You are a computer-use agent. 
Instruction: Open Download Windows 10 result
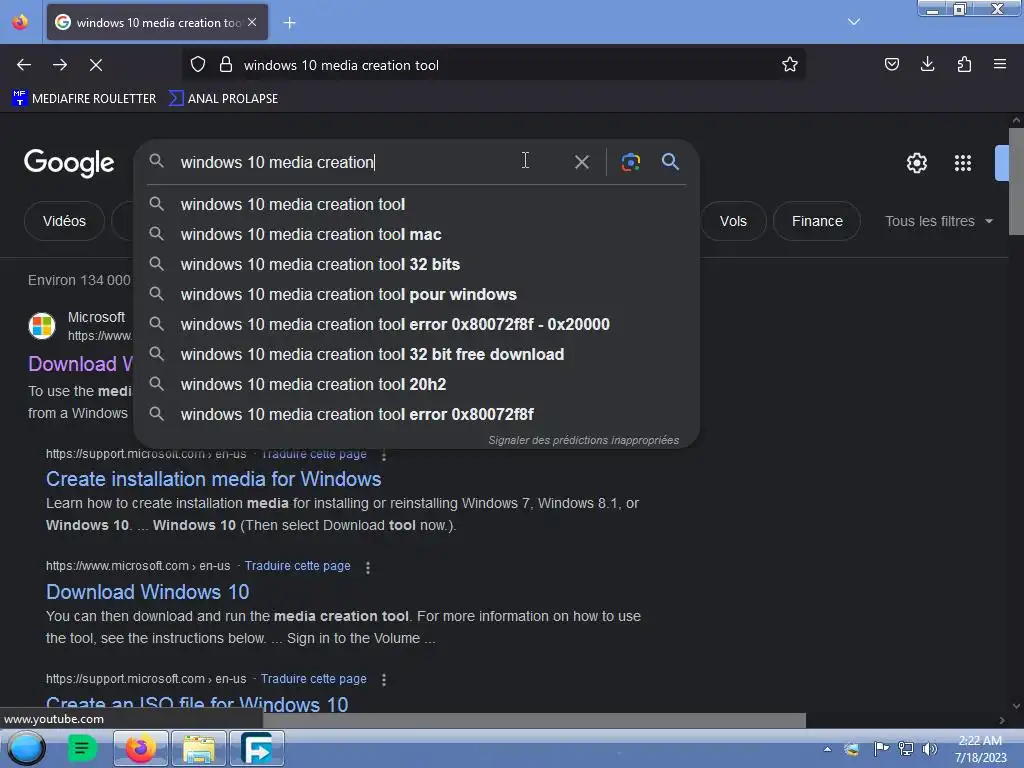[x=148, y=592]
